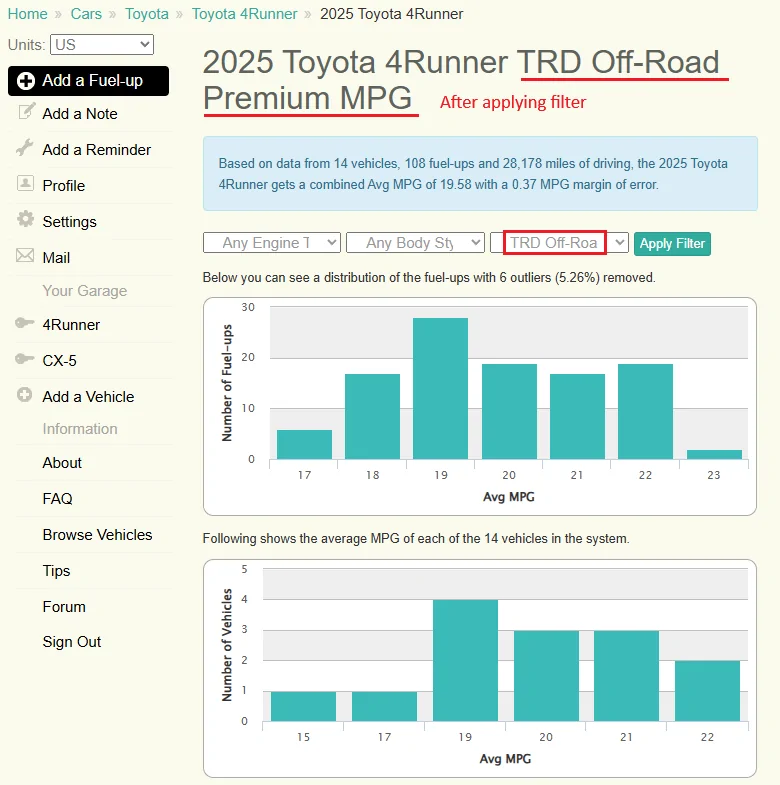Click the 18 MPG bar in fuel-ups chart
The width and height of the screenshot is (780, 785).
click(372, 417)
